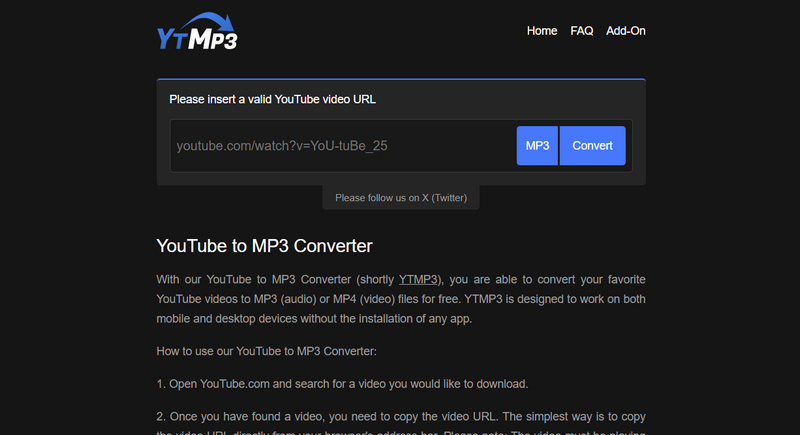Screen dimensions: 800x435
Task: Click the Convert button
Action: 592,146
